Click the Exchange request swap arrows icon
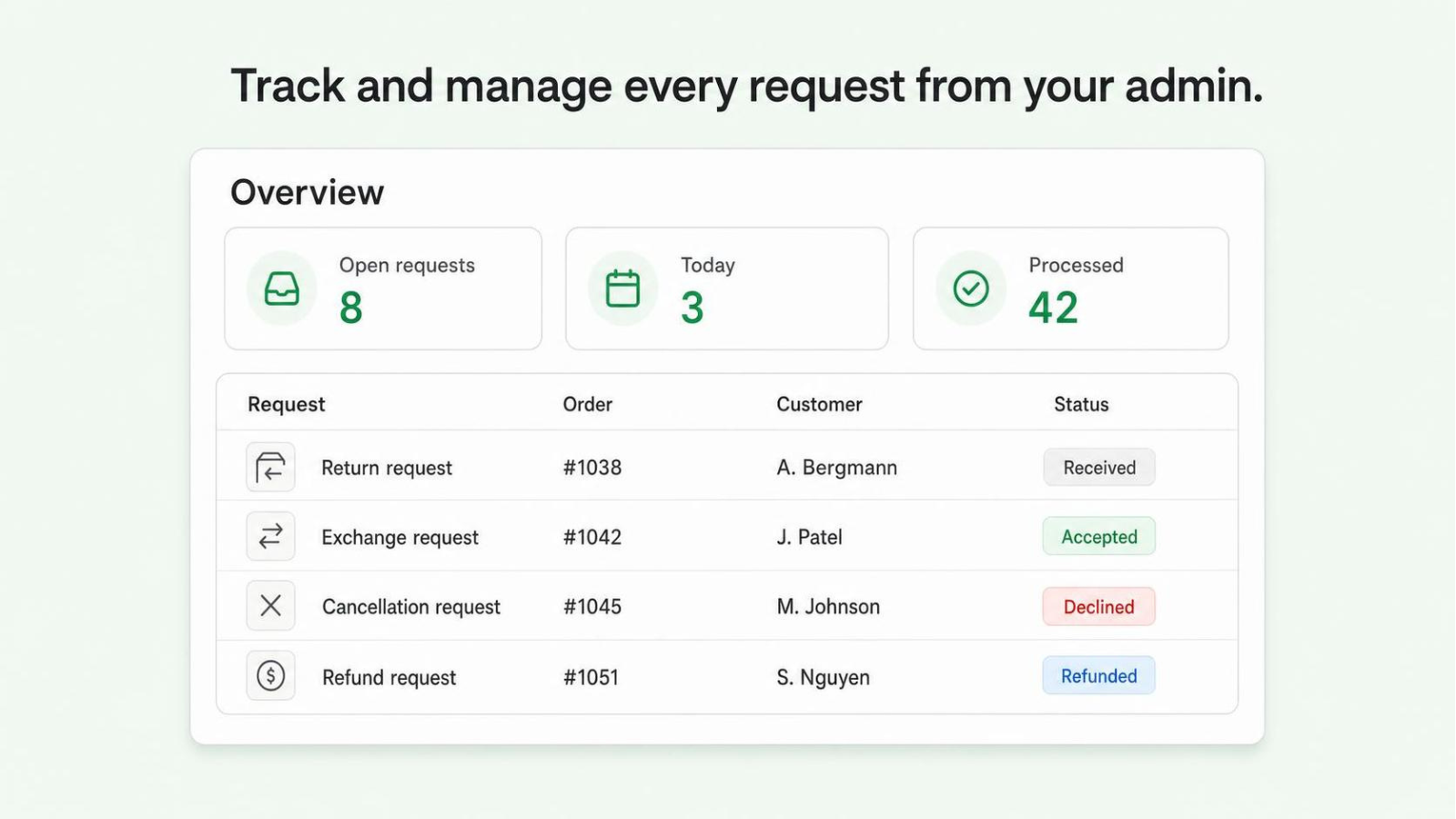Viewport: 1456px width, 819px height. 270,536
